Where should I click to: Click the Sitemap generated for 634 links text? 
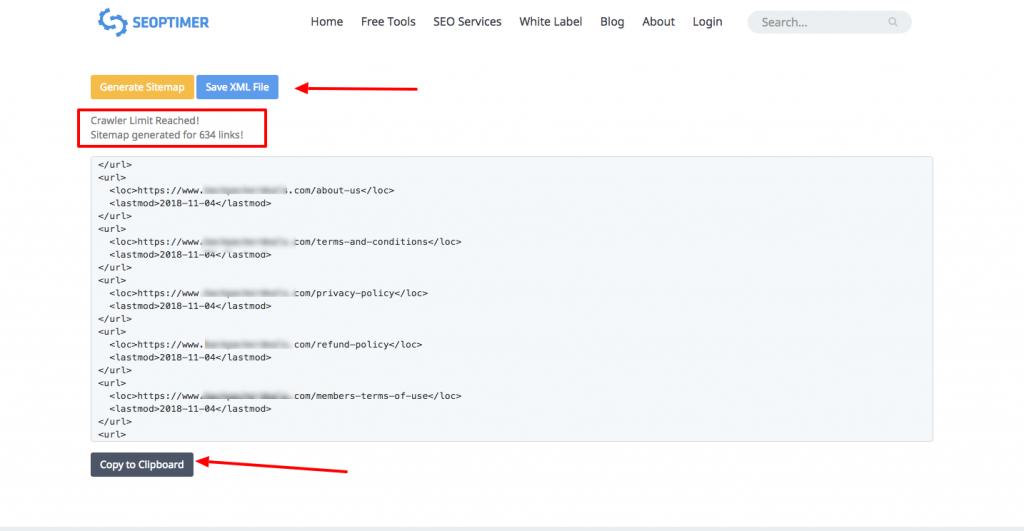[167, 135]
